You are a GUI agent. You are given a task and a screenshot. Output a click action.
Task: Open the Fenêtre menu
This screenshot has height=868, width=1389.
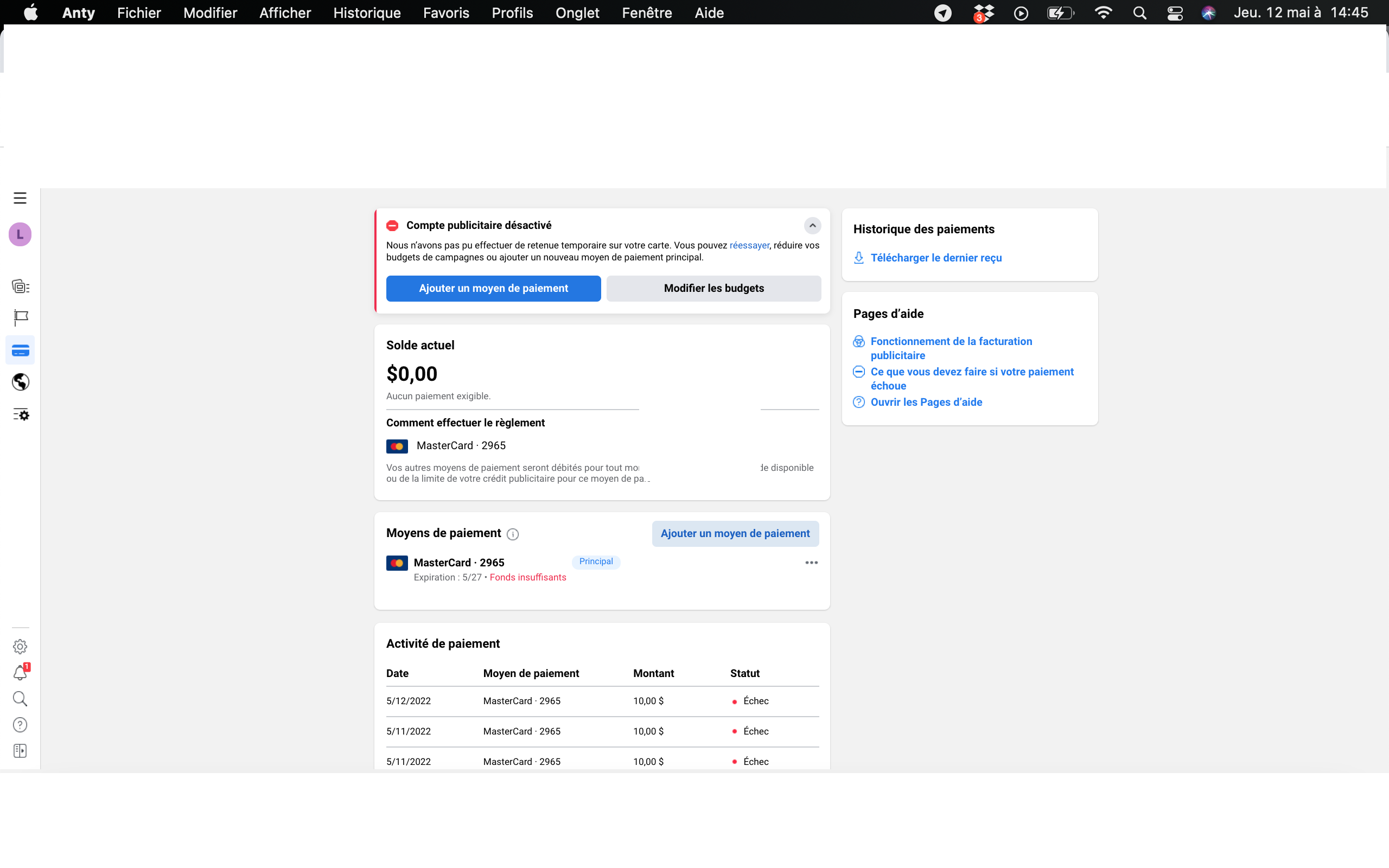coord(647,12)
